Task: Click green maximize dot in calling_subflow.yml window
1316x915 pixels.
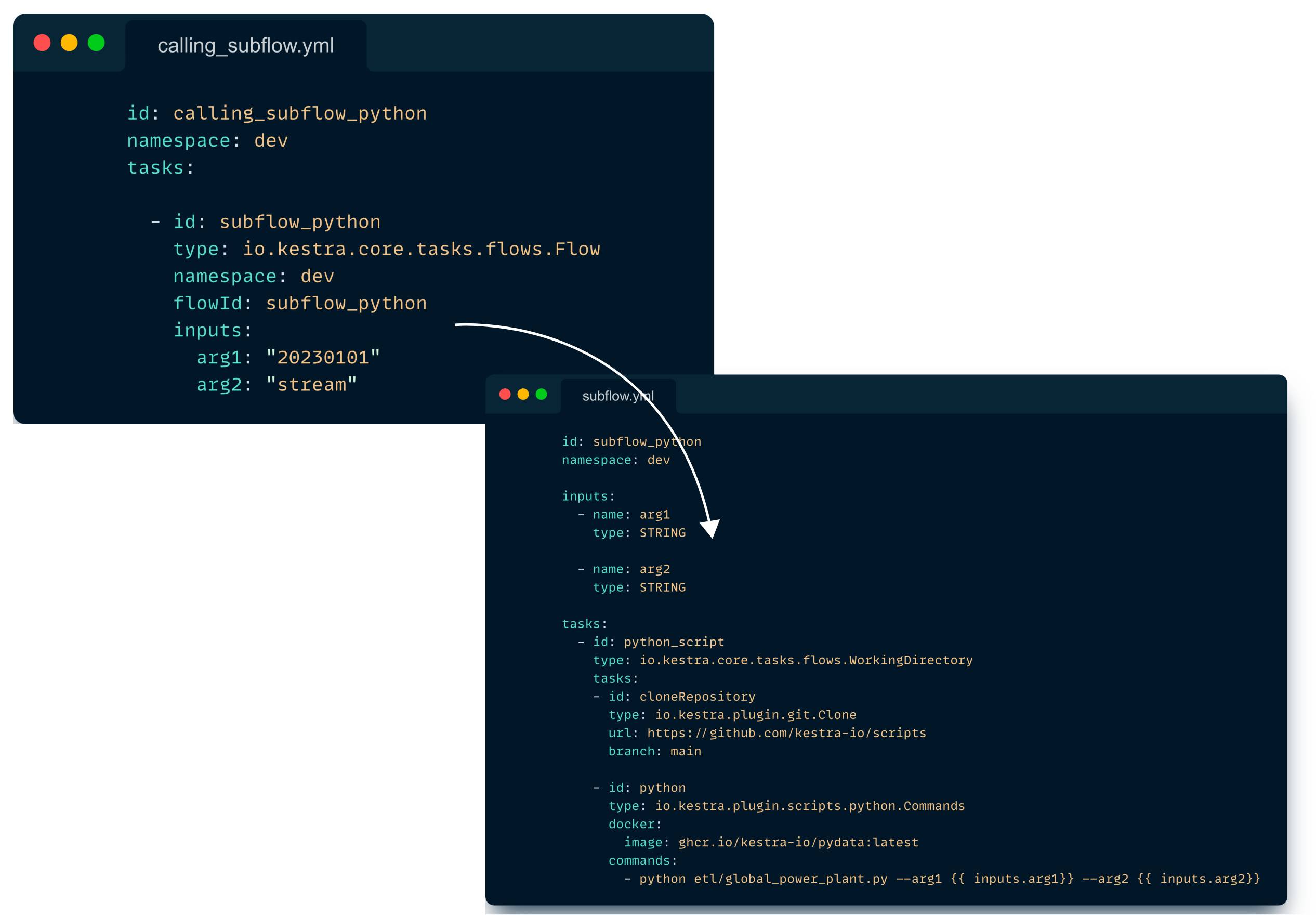Action: [96, 43]
